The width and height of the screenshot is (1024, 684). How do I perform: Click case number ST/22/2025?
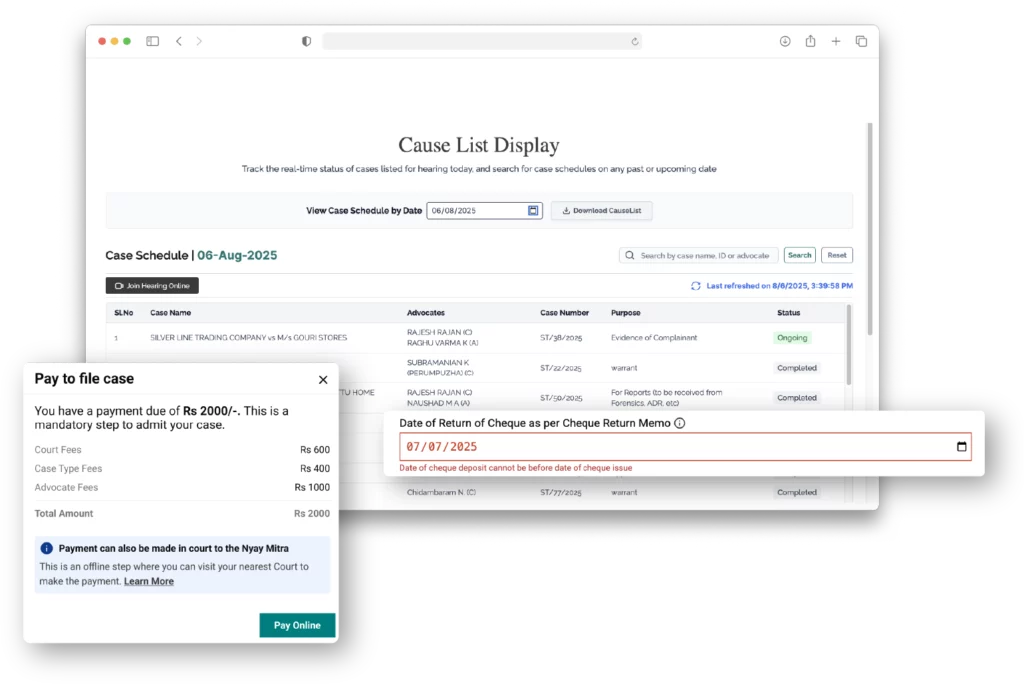pos(560,368)
